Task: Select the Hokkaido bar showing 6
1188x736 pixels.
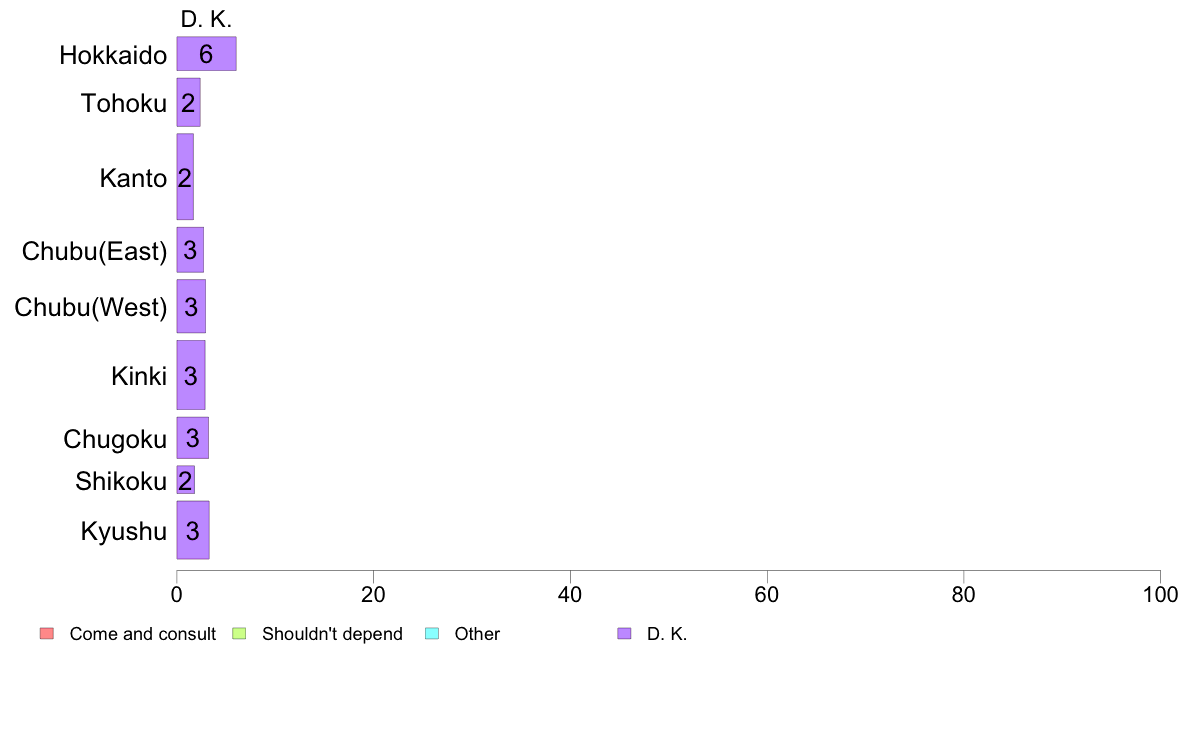Action: pyautogui.click(x=206, y=54)
